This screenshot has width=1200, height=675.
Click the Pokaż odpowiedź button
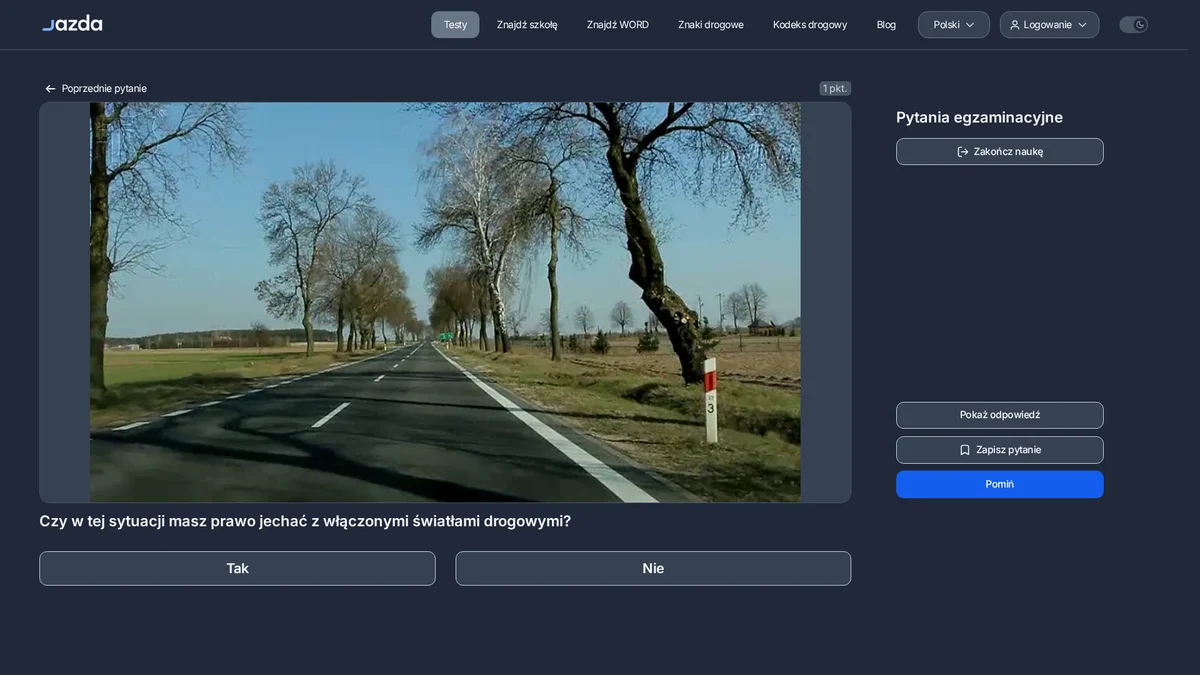pyautogui.click(x=1000, y=415)
